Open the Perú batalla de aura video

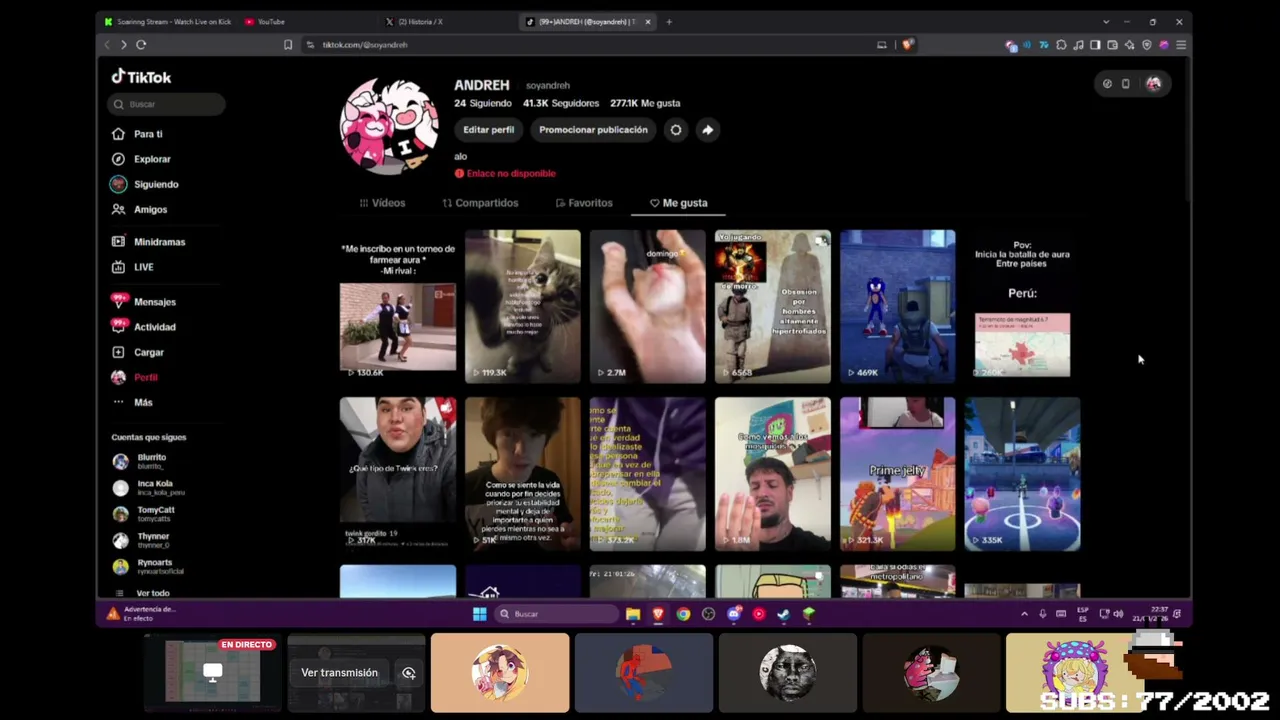point(1022,307)
